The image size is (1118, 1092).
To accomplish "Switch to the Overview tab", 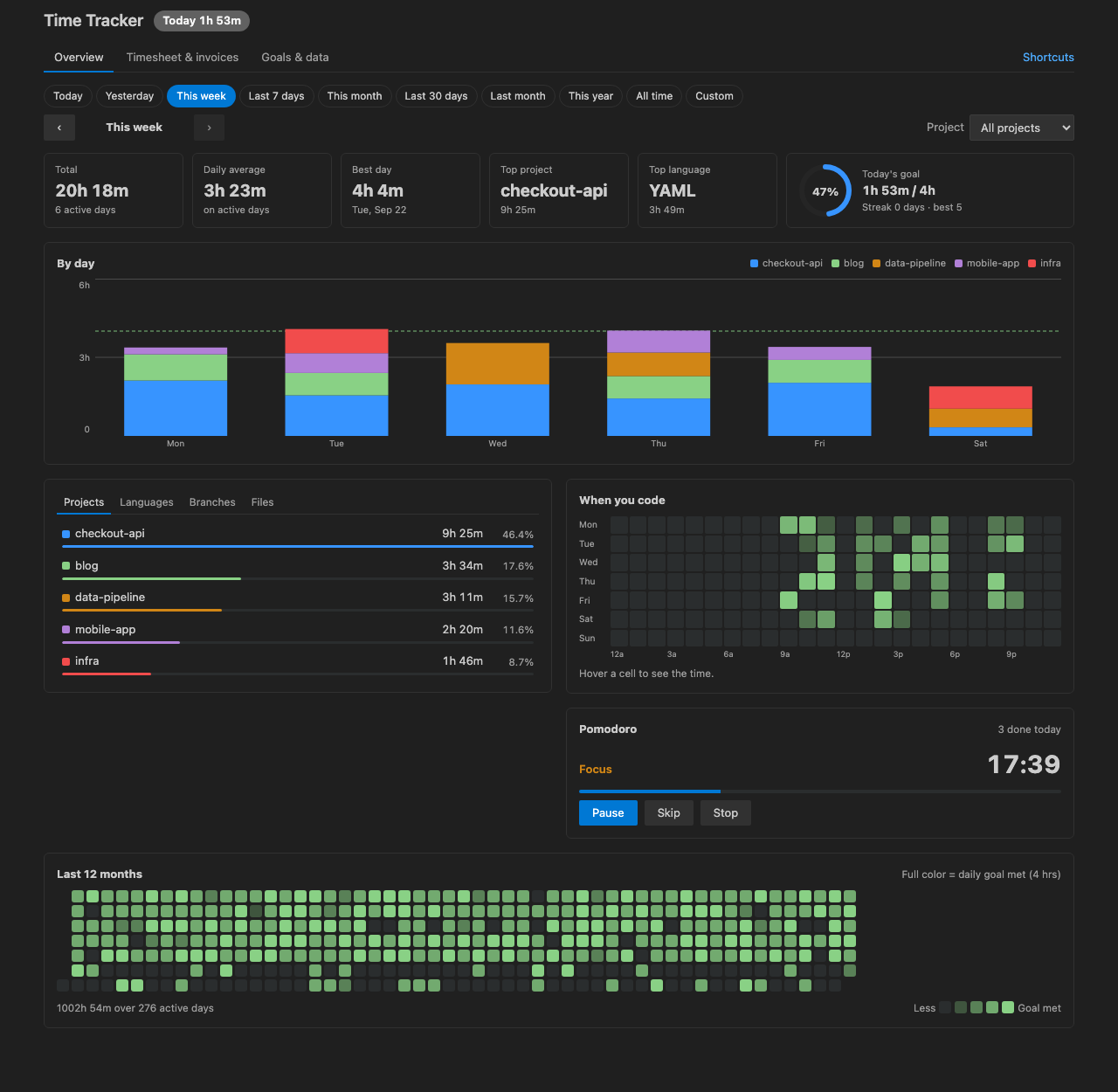I will click(x=79, y=58).
